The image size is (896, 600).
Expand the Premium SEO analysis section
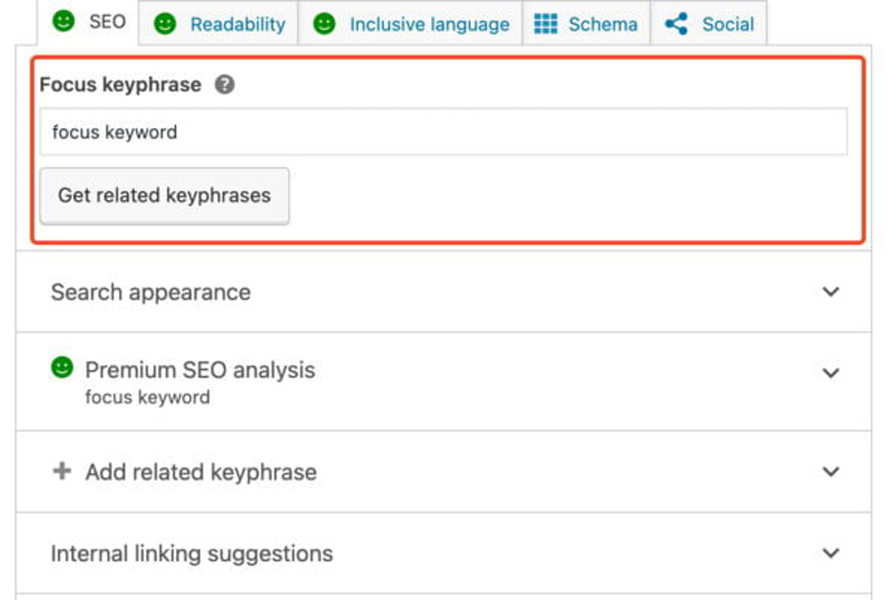(830, 372)
